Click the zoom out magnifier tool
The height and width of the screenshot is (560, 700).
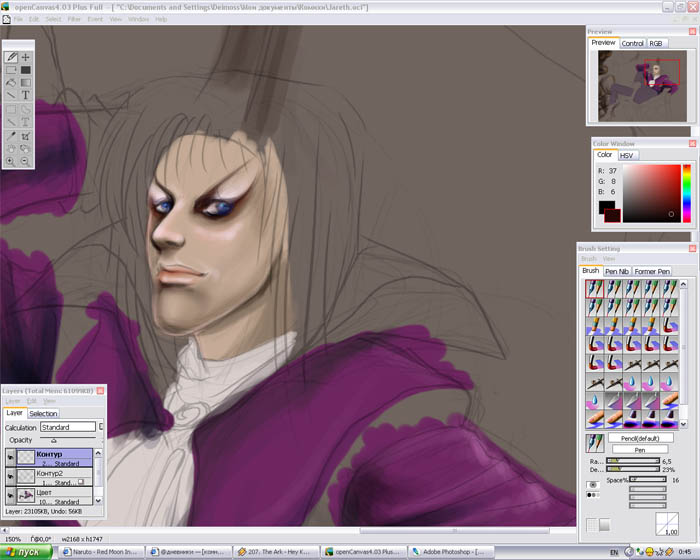point(25,161)
